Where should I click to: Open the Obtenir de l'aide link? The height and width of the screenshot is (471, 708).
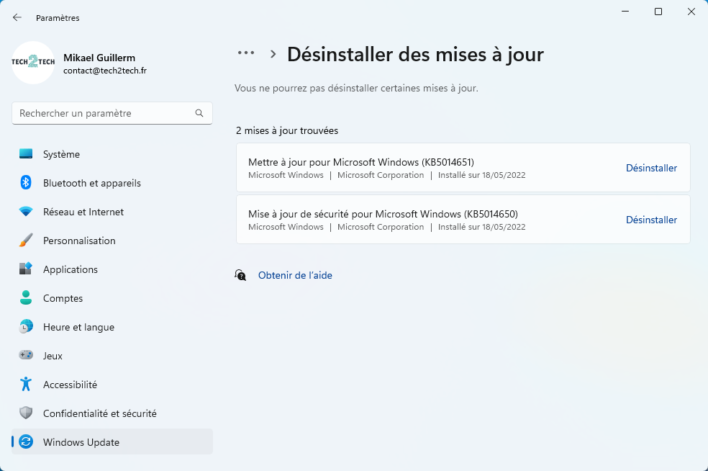(x=295, y=275)
